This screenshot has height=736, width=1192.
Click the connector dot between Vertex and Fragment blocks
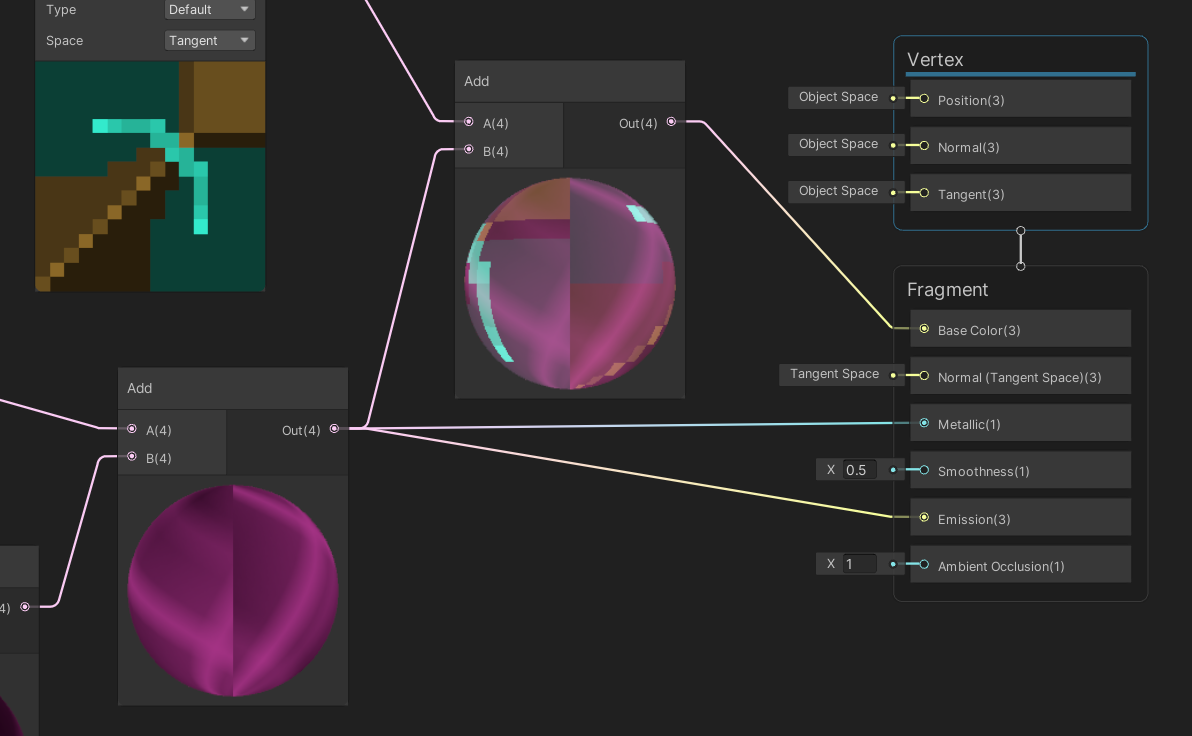coord(1020,247)
